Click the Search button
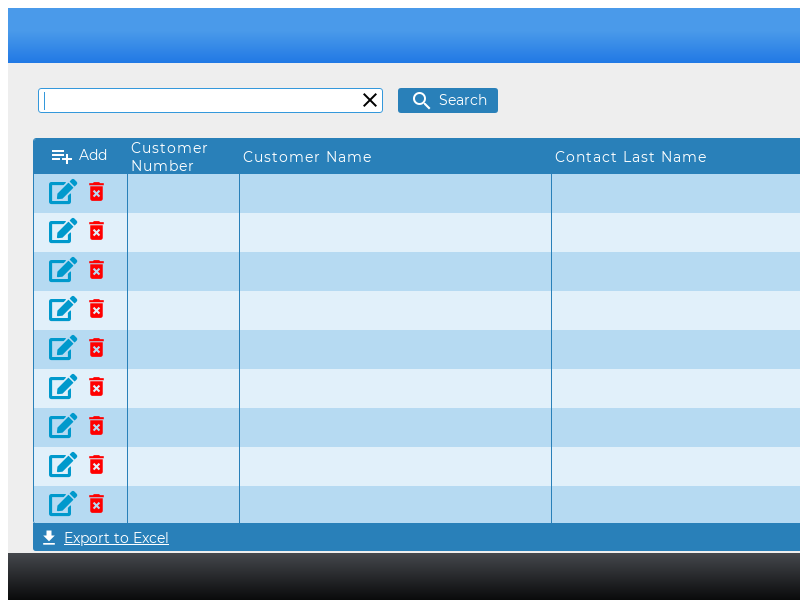Image resolution: width=800 pixels, height=600 pixels. click(x=448, y=100)
